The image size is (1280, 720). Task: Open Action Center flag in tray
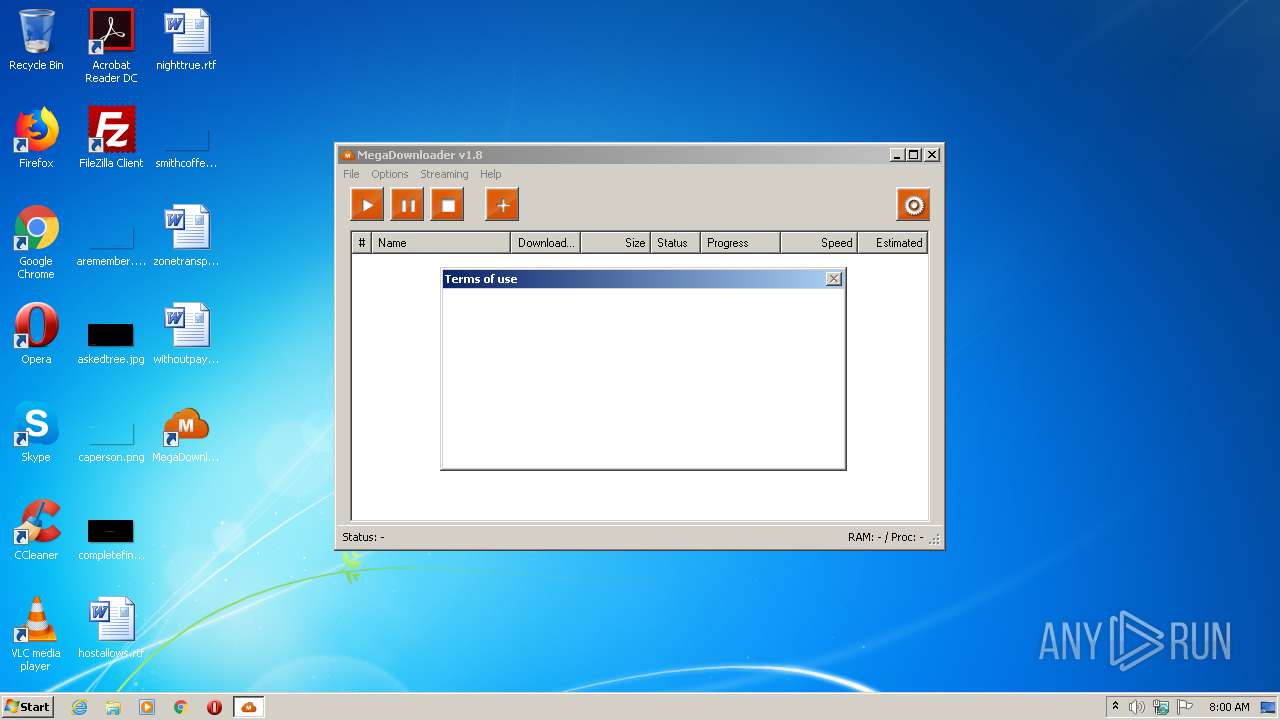[x=1186, y=707]
